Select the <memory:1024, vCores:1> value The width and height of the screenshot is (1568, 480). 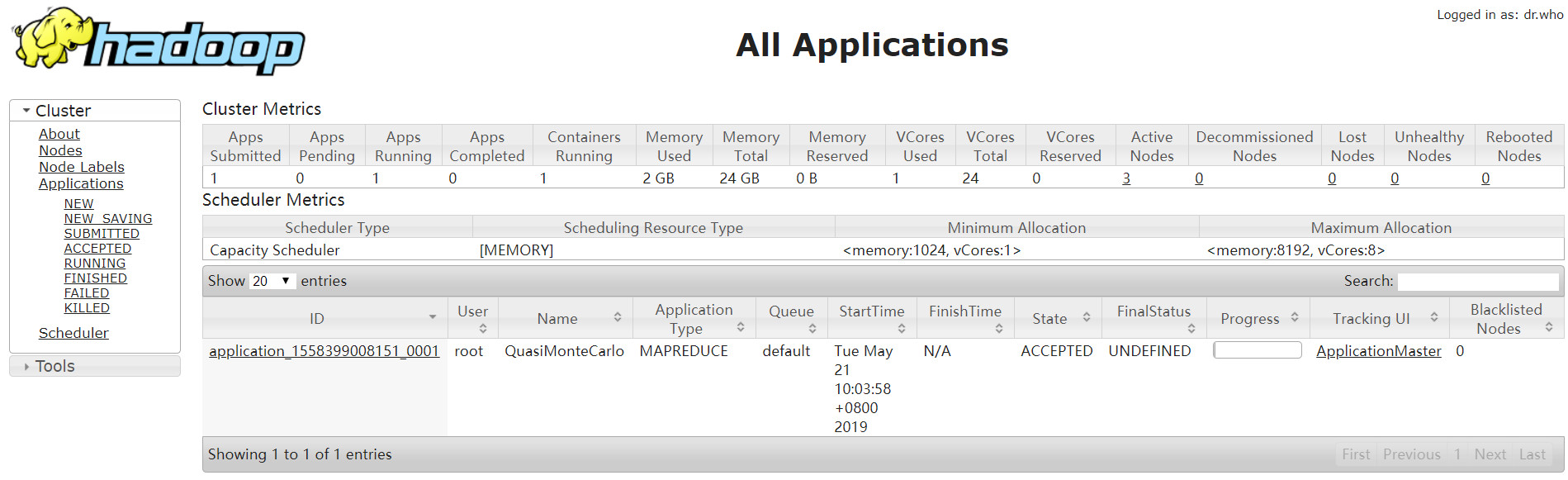pyautogui.click(x=931, y=250)
